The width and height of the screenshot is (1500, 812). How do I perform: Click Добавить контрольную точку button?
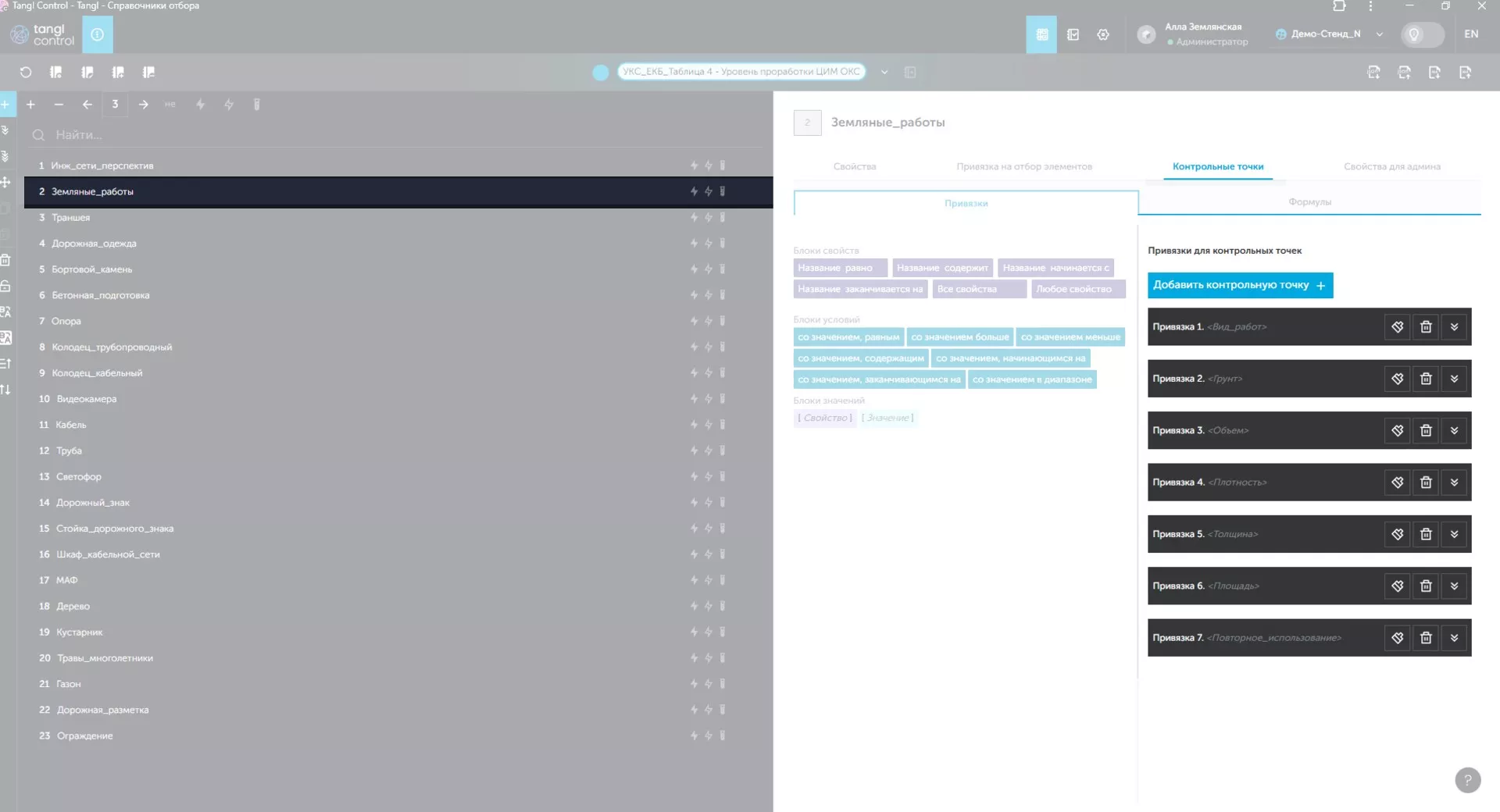coord(1240,285)
